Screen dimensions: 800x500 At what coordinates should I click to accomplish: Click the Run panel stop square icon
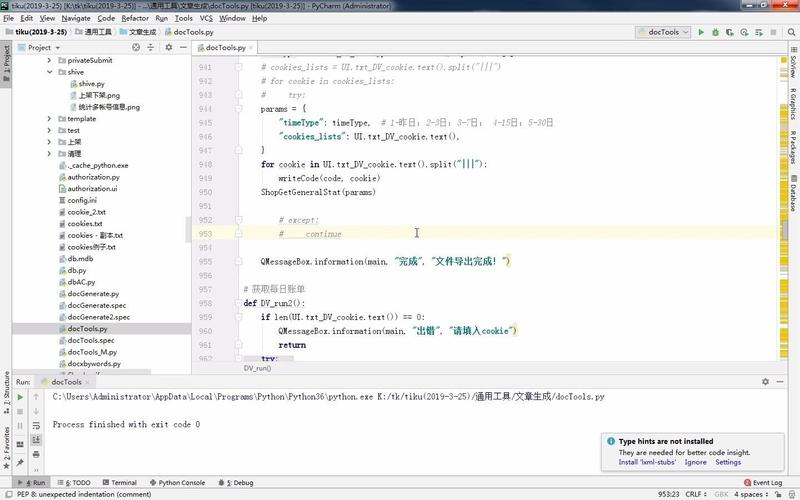tap(20, 411)
